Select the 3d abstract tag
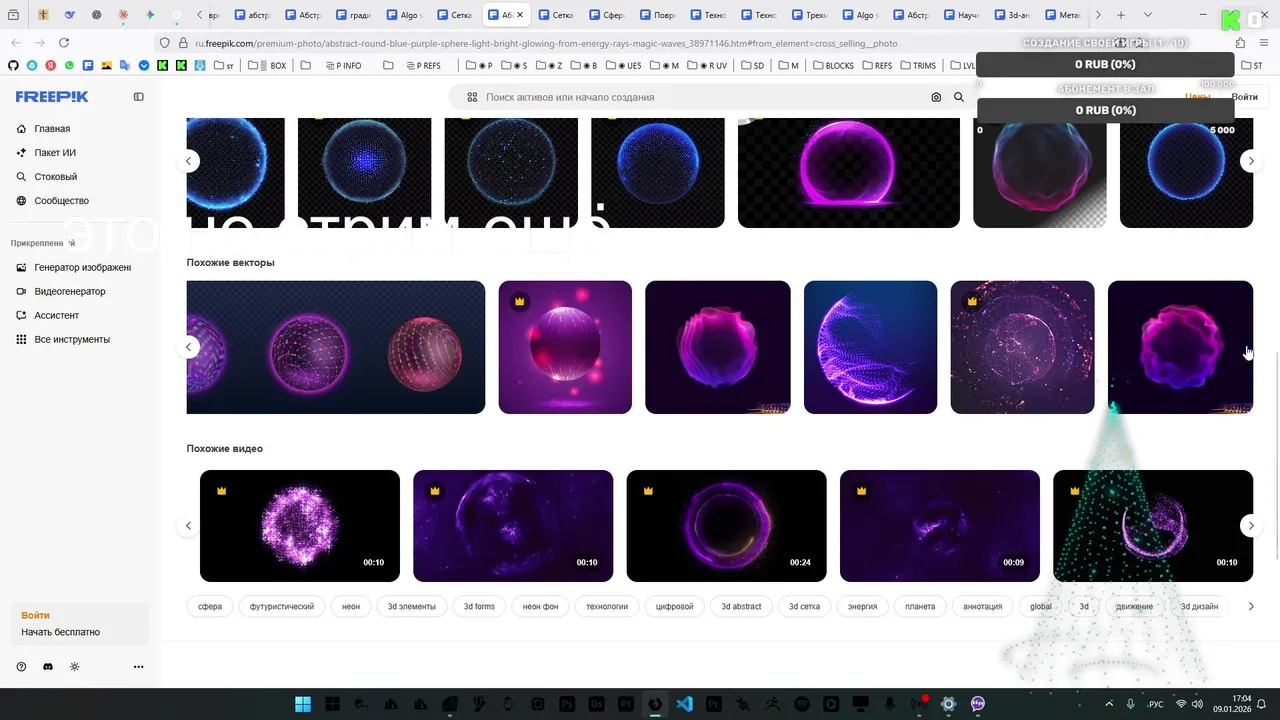1280x720 pixels. (741, 606)
